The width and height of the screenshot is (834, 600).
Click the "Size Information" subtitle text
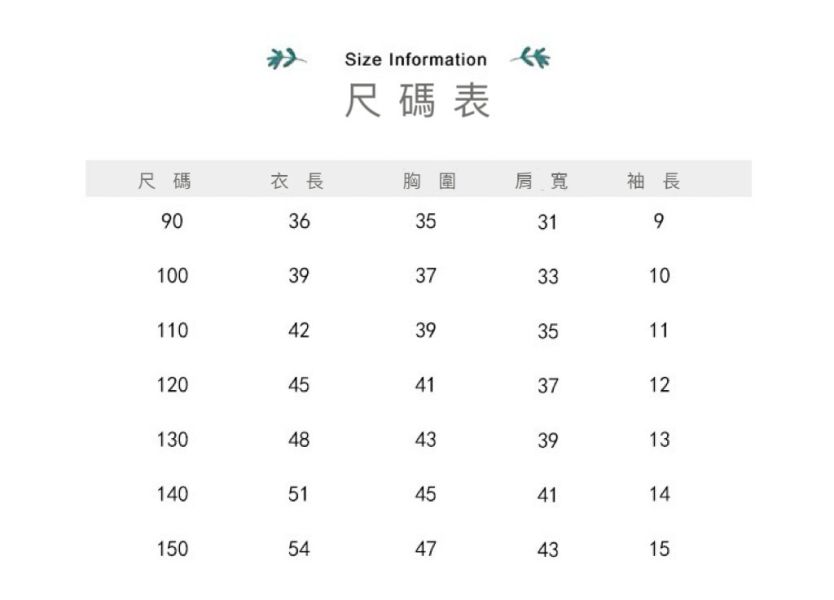[415, 60]
